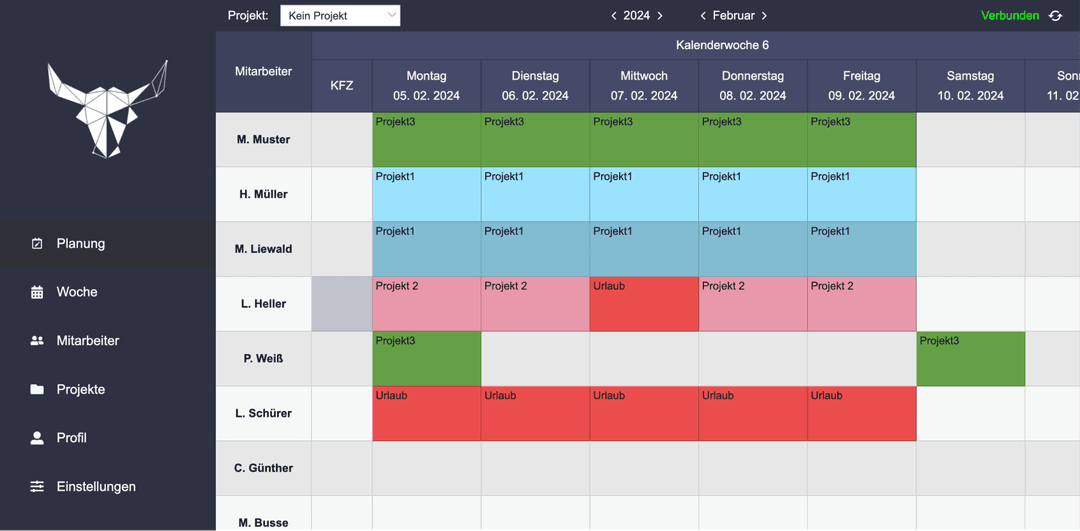Click L. Heller's Urlaub cell on Mittwoch
Image resolution: width=1080 pixels, height=531 pixels.
click(644, 304)
